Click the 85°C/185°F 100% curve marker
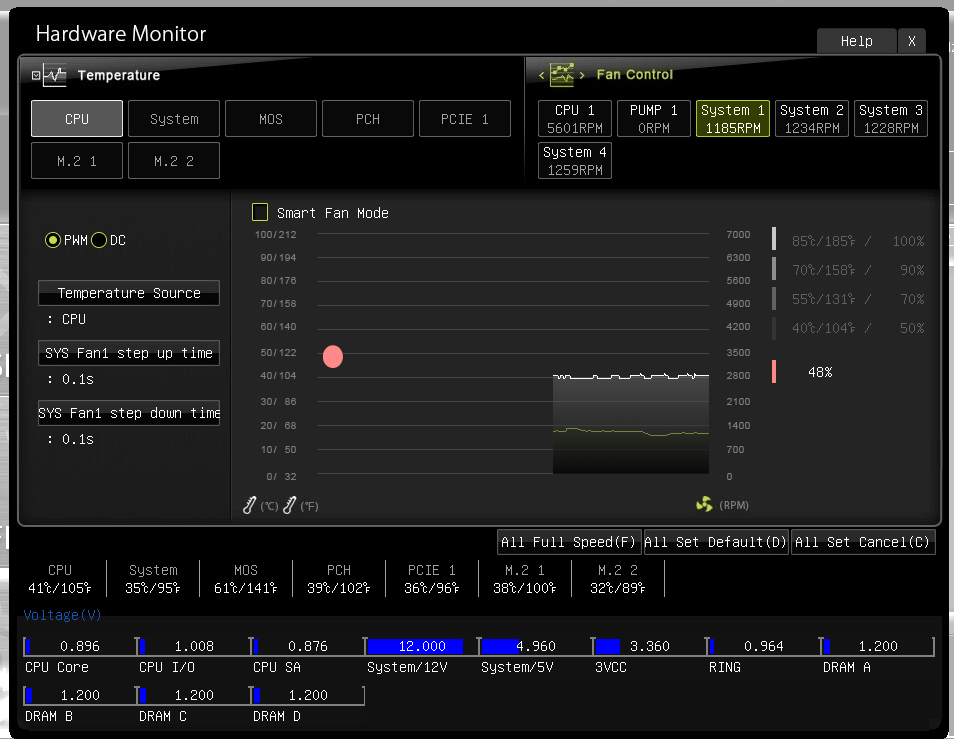Screen dimensions: 954x739 pyautogui.click(x=774, y=239)
